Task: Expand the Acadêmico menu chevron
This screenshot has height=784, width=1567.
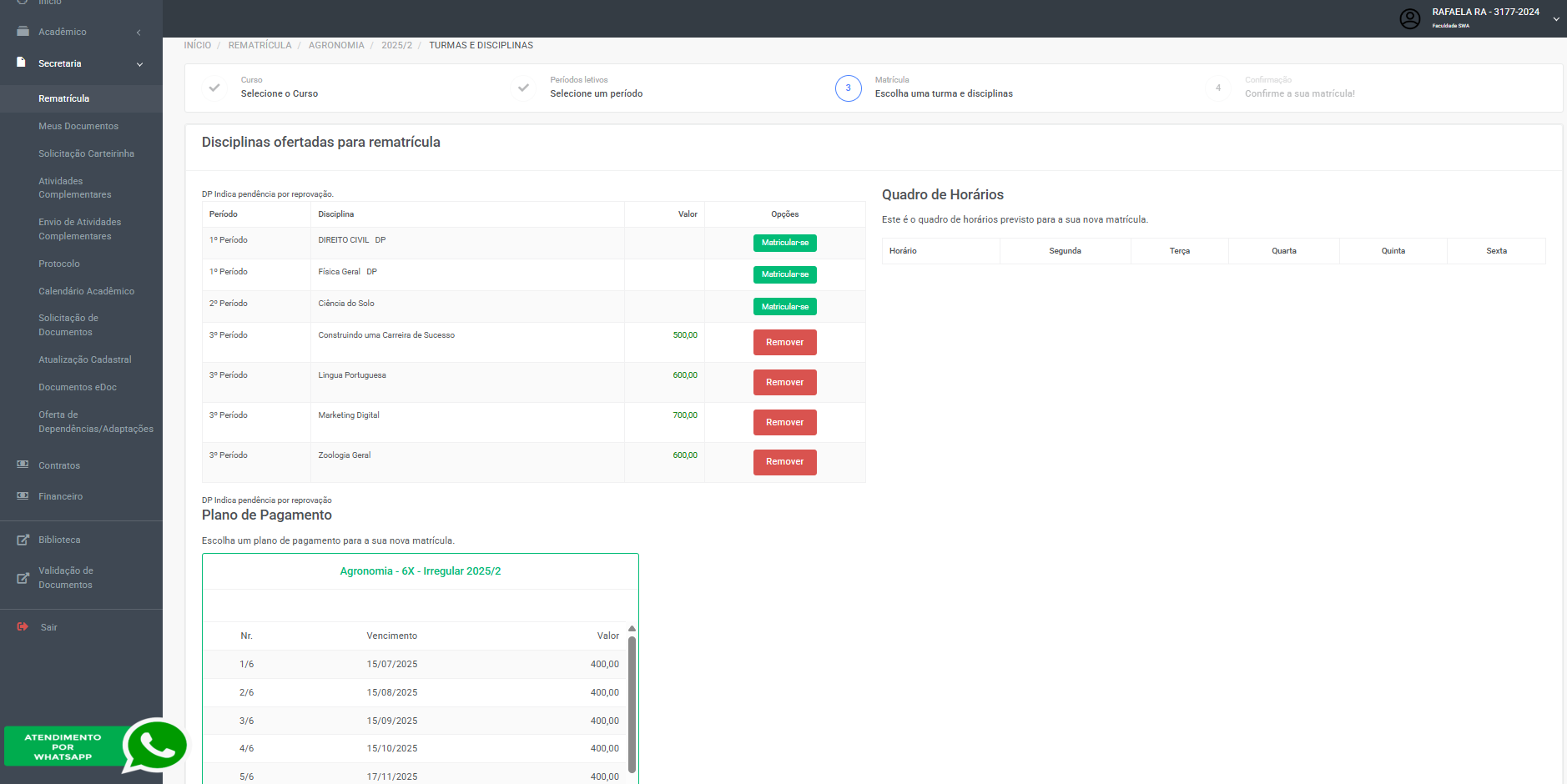Action: [139, 33]
